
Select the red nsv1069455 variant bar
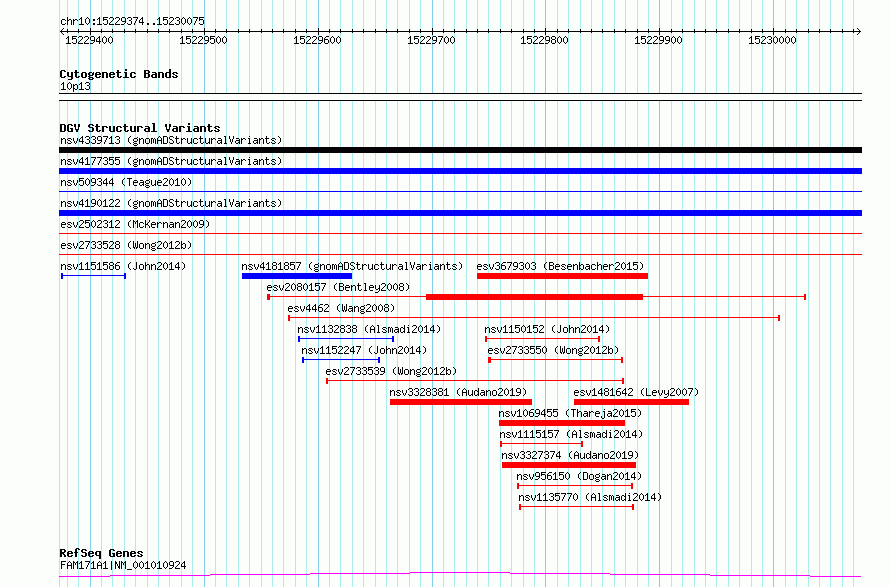562,423
